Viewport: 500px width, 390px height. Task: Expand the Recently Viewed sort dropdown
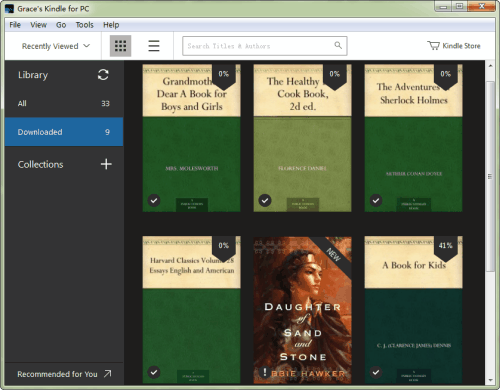tap(56, 46)
